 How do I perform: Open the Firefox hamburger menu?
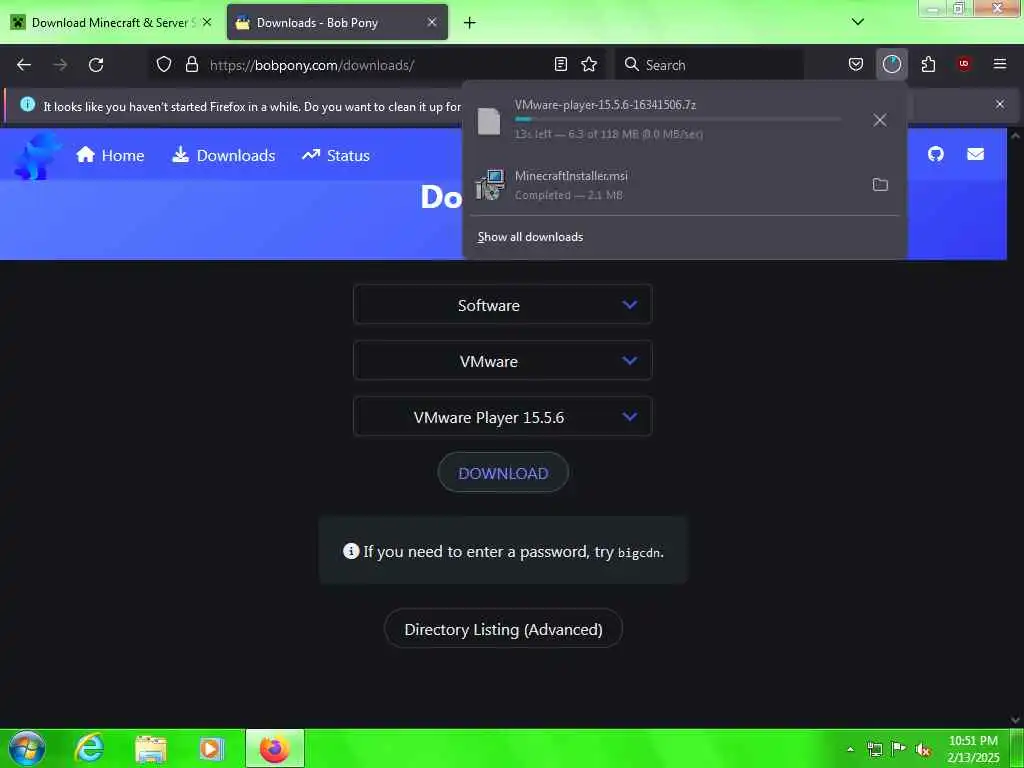(1000, 64)
